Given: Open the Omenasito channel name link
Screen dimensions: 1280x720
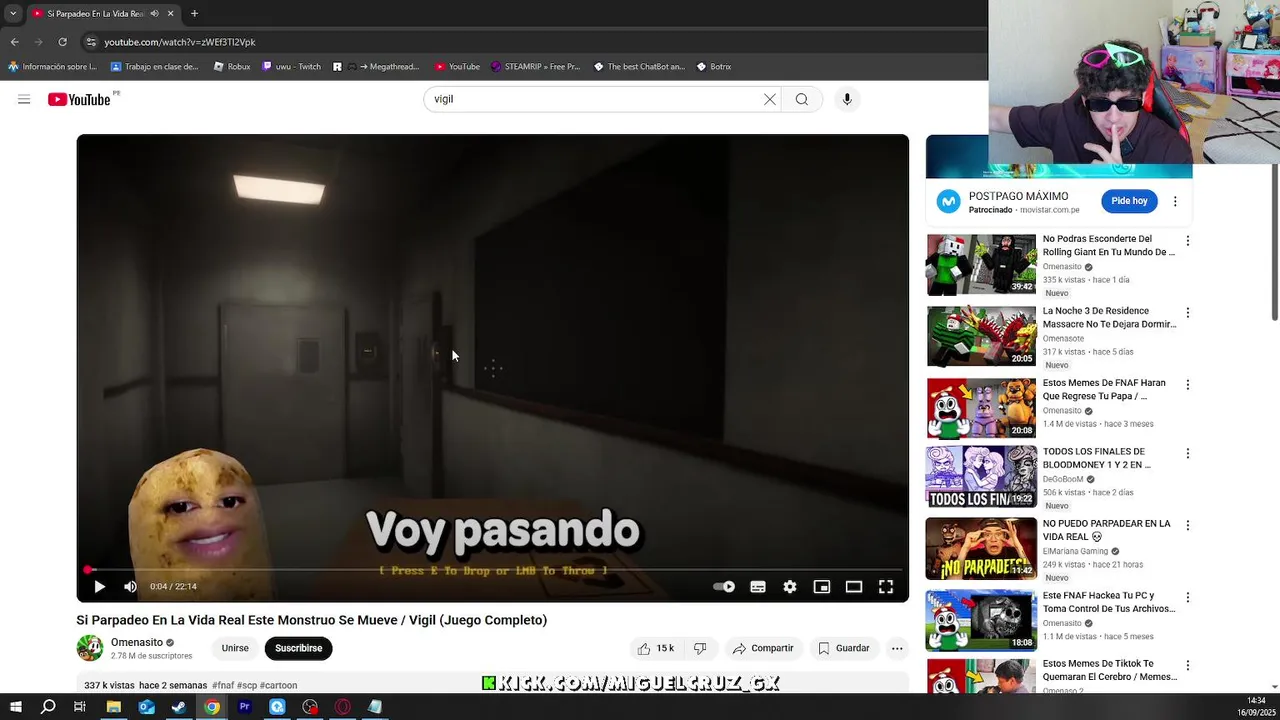Looking at the screenshot, I should coord(137,642).
